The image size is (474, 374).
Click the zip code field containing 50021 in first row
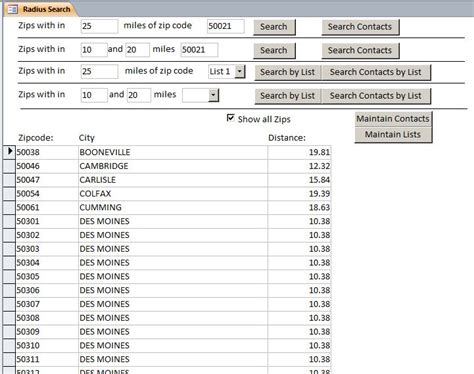click(226, 26)
